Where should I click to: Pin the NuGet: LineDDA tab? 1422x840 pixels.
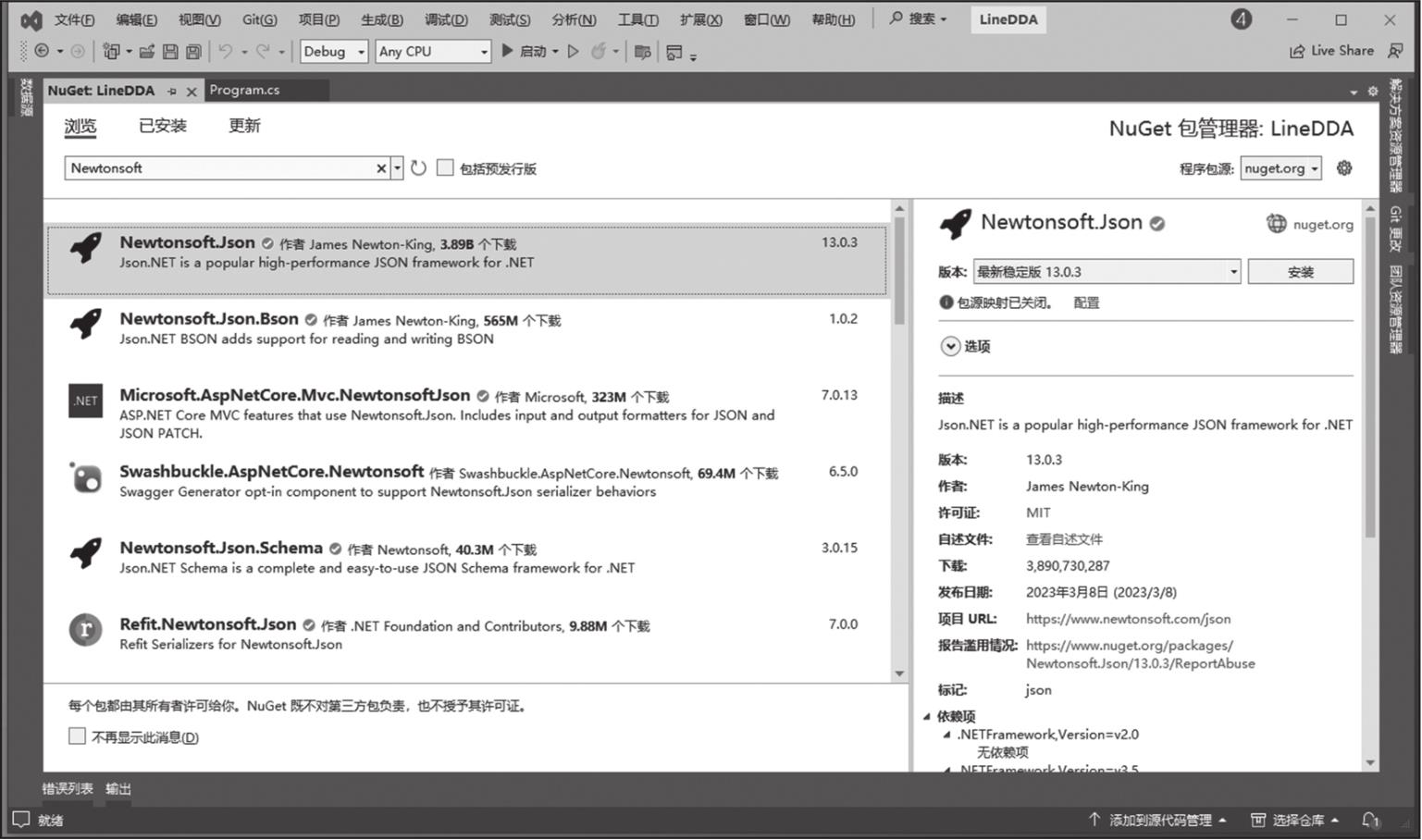coord(172,91)
